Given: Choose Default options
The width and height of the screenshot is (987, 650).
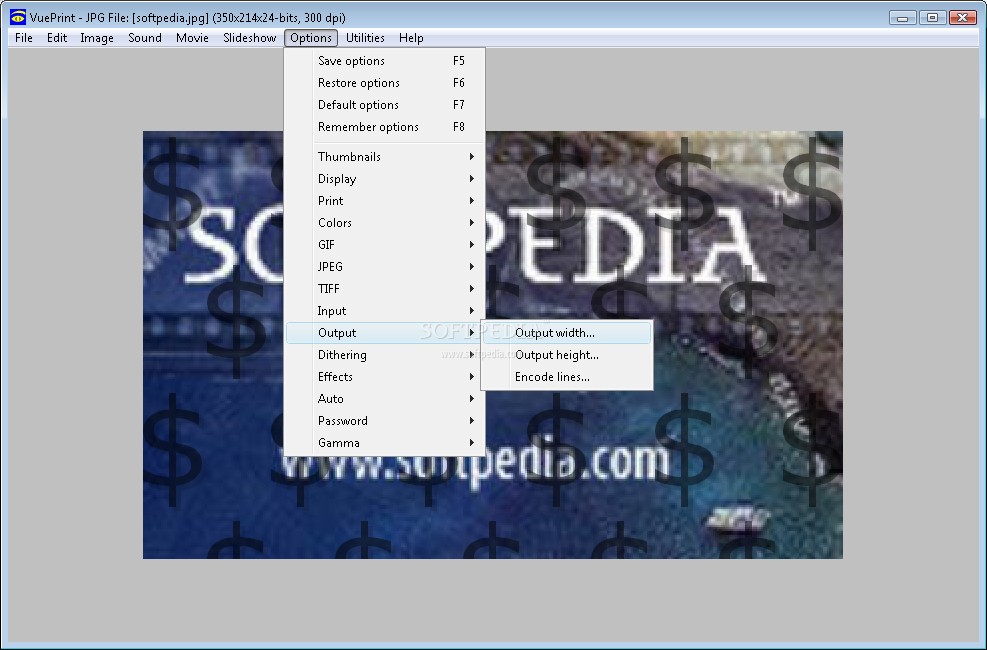Looking at the screenshot, I should click(385, 105).
